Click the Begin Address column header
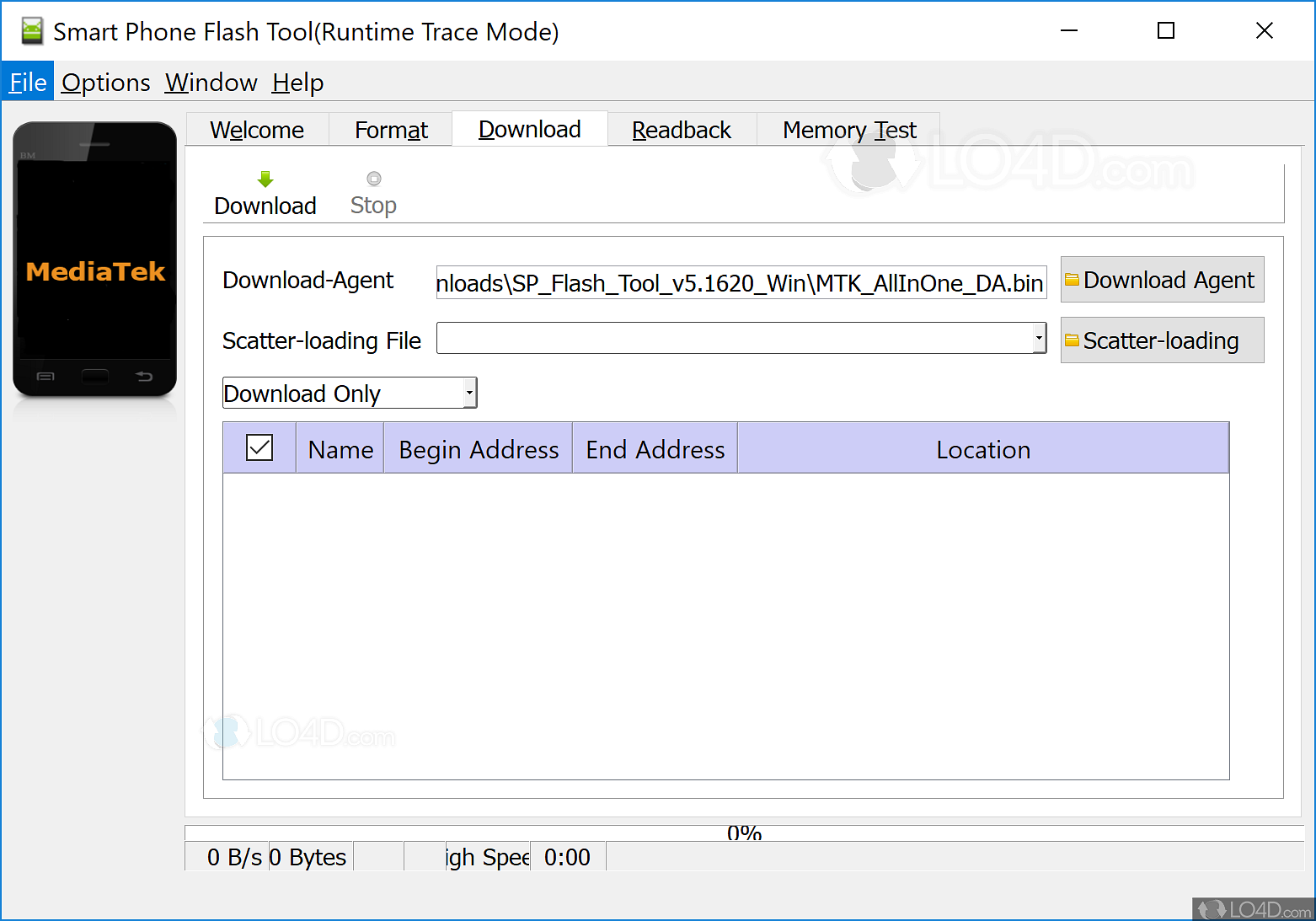This screenshot has height=921, width=1316. click(x=479, y=449)
